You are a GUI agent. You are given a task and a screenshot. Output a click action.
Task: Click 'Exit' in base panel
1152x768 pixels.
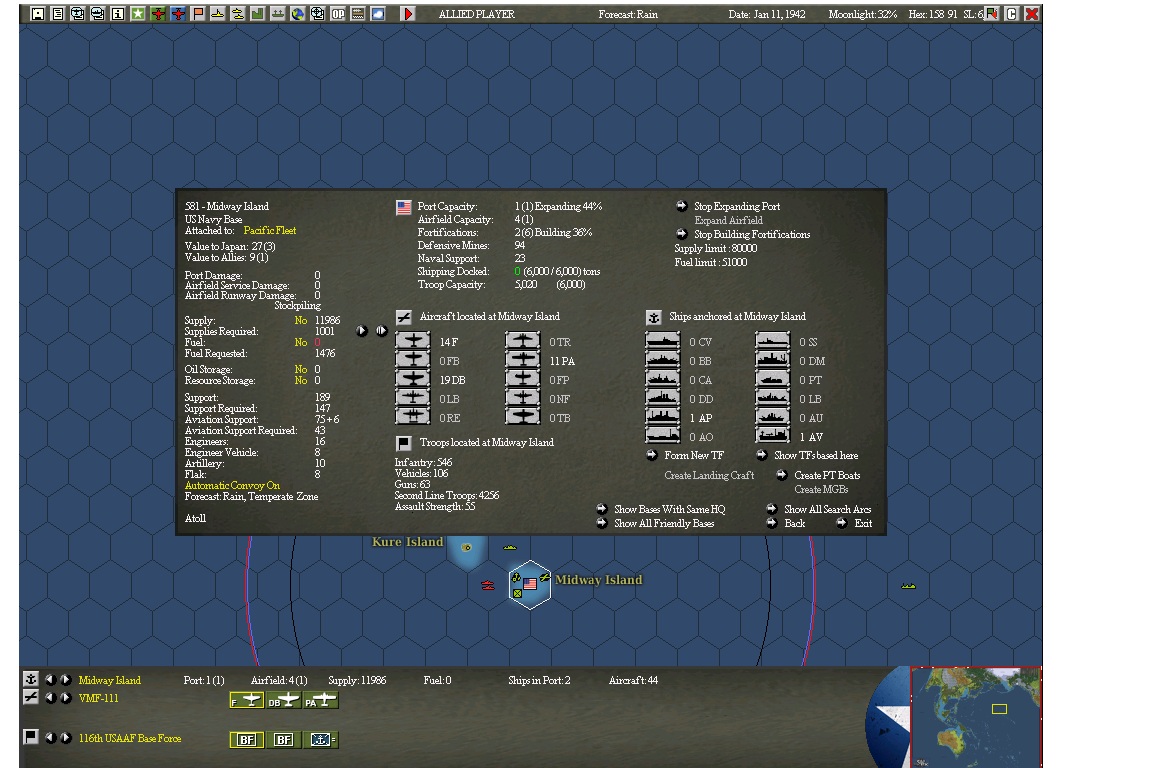point(863,523)
